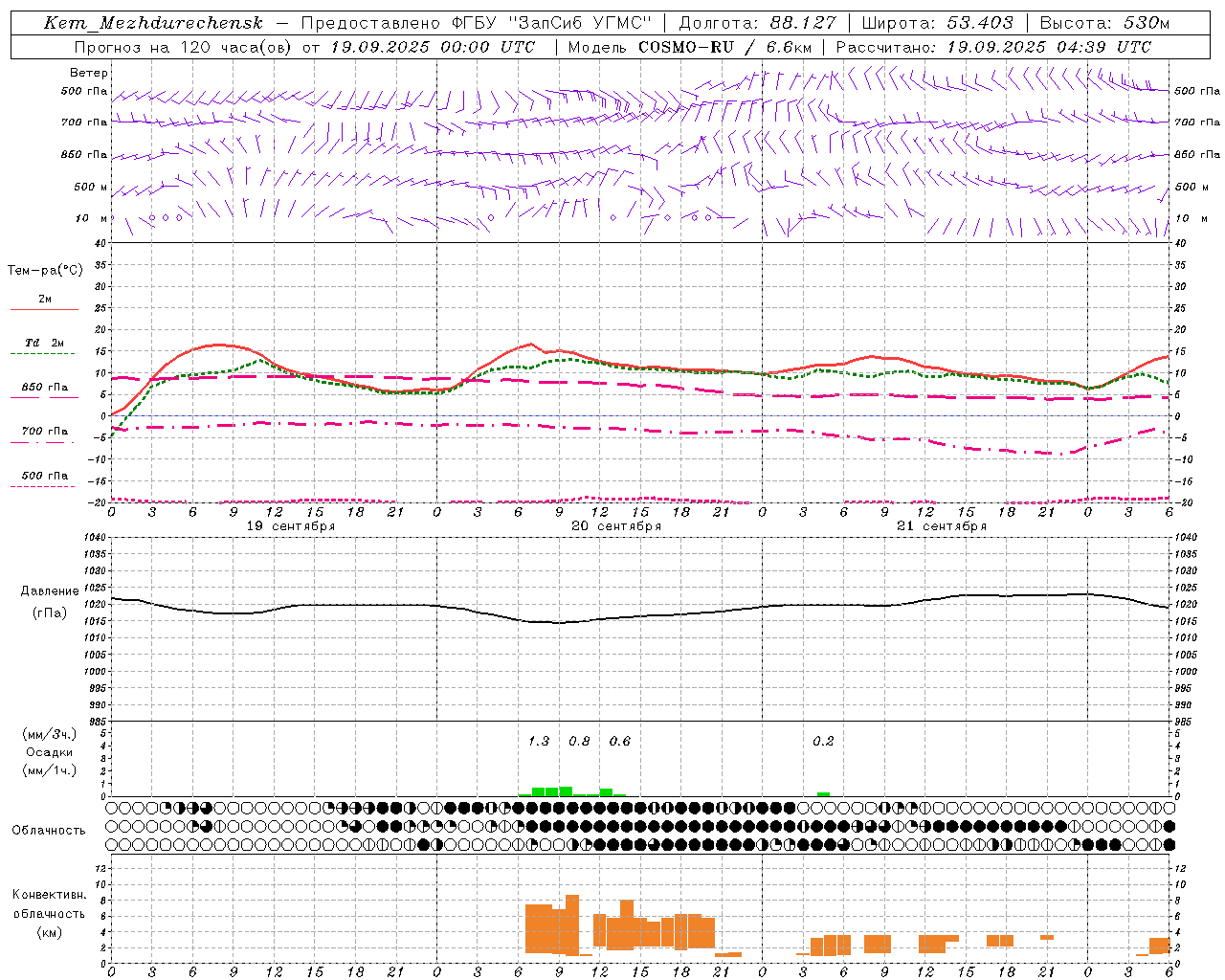Click the Облачность cloud cover label
This screenshot has width=1225, height=980.
pyautogui.click(x=49, y=830)
